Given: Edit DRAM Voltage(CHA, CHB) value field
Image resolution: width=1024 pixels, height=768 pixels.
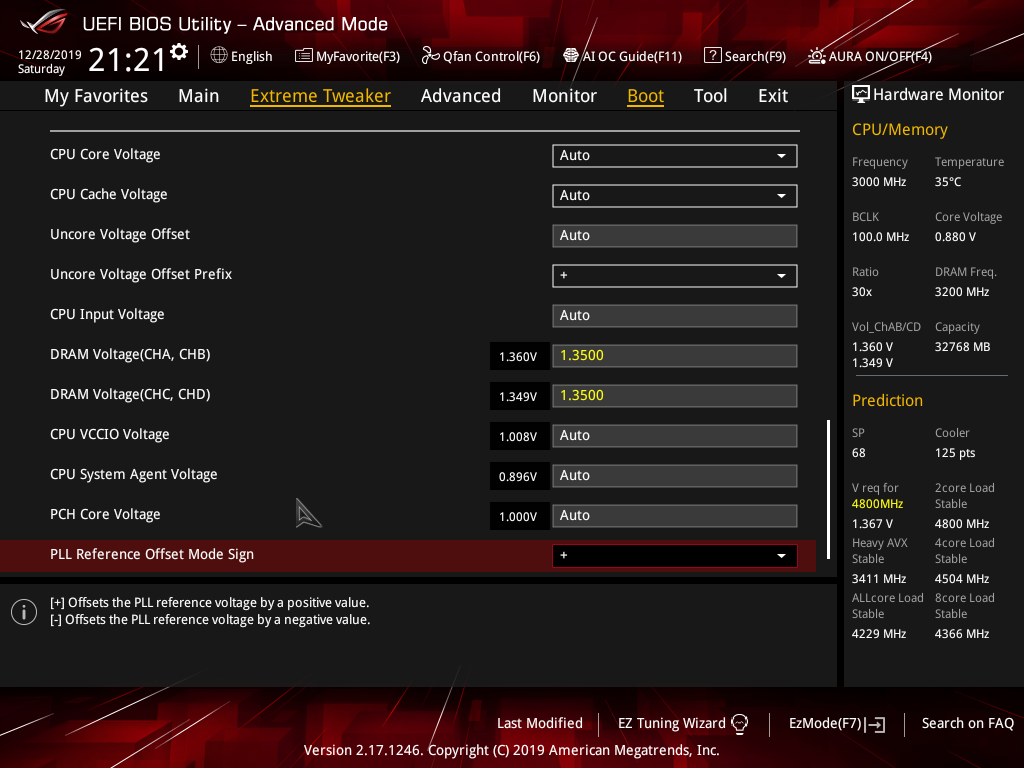Looking at the screenshot, I should tap(675, 356).
